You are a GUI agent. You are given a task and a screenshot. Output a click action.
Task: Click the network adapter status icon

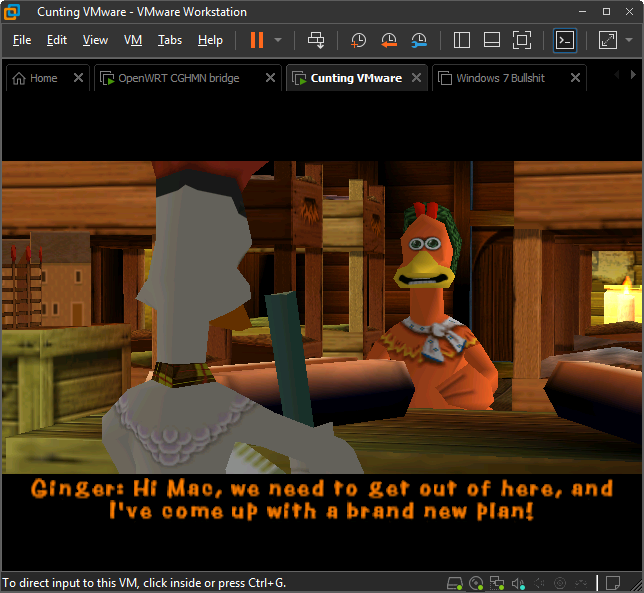pos(497,583)
